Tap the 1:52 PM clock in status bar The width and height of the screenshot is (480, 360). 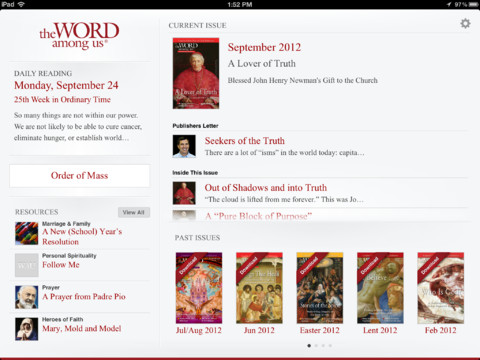pos(240,4)
